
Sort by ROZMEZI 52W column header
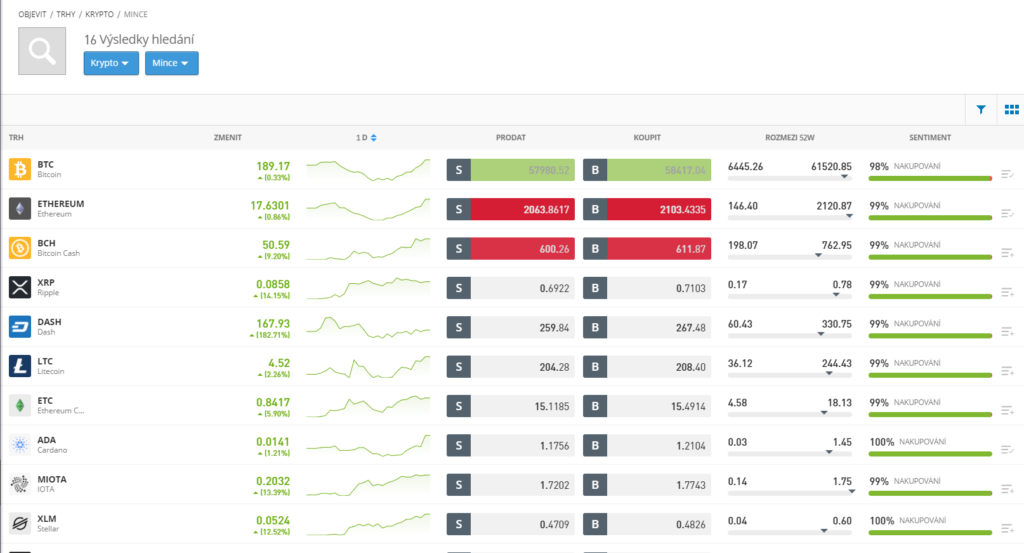tap(790, 138)
